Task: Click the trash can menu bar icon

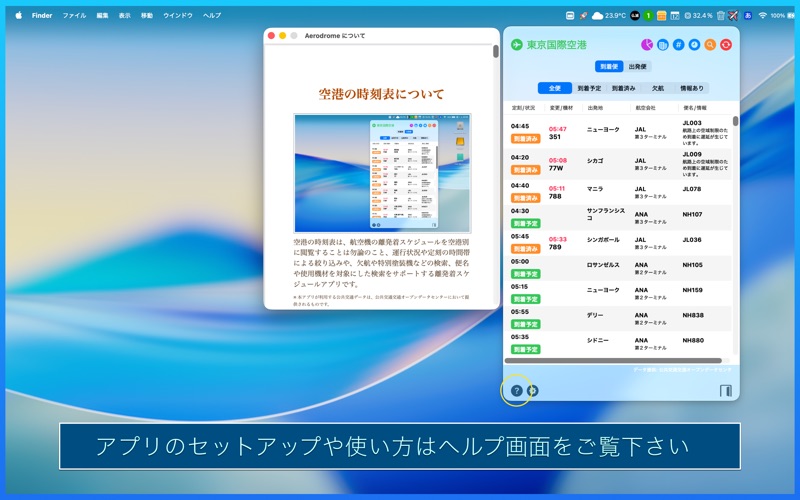Action: pyautogui.click(x=720, y=15)
